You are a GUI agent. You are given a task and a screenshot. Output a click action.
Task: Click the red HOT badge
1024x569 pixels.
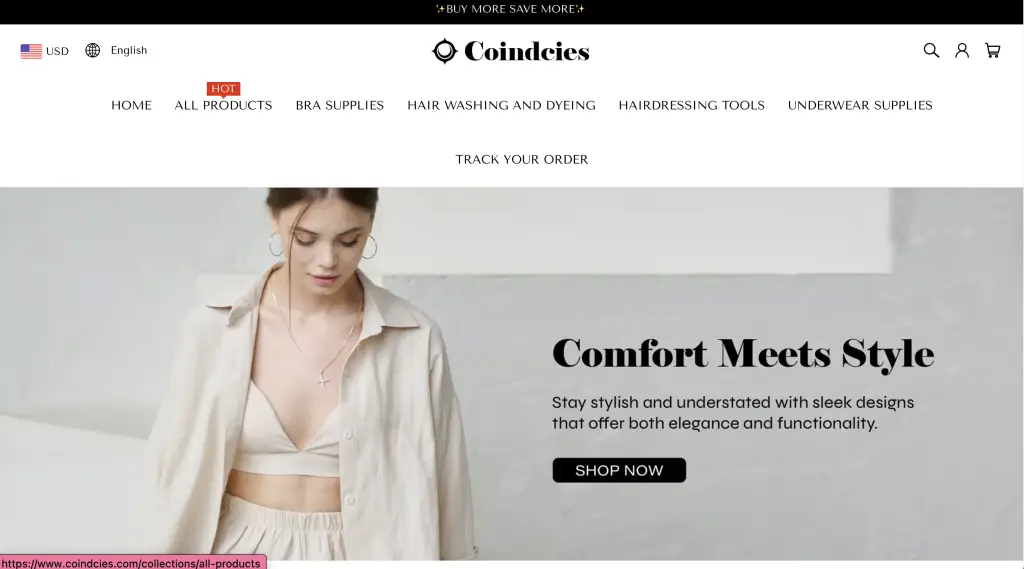point(223,89)
